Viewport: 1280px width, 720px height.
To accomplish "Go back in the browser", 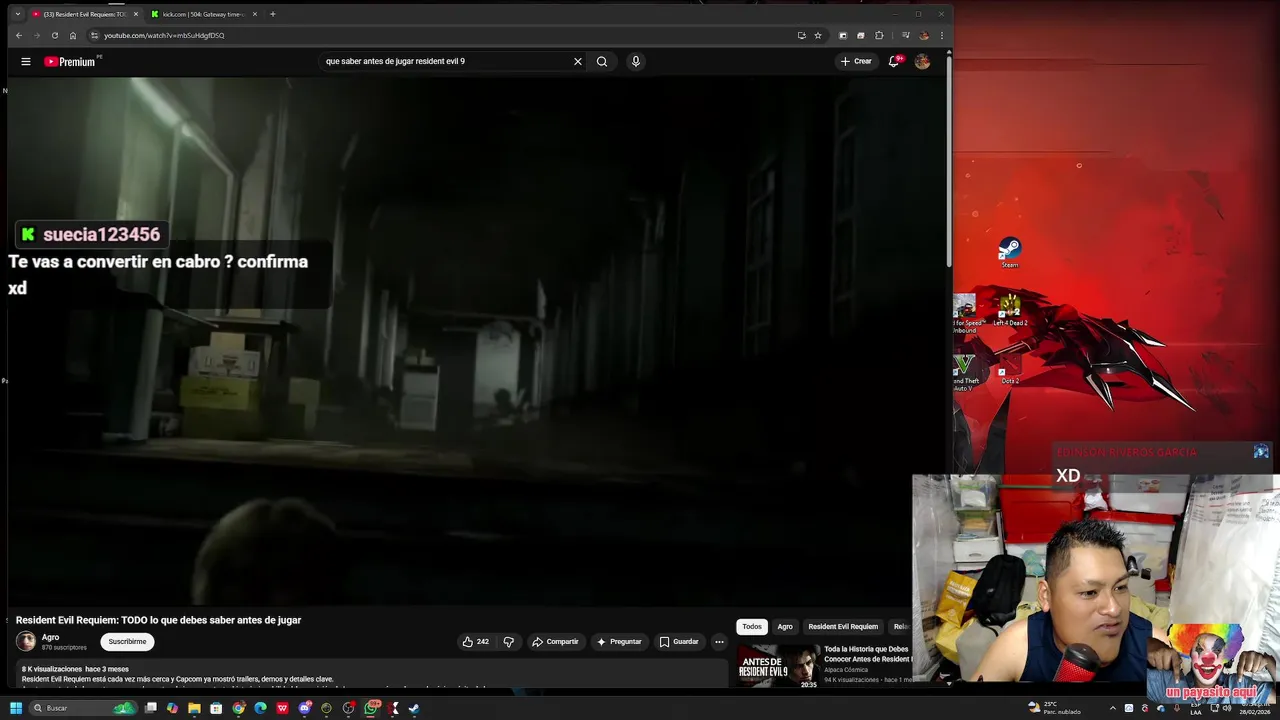I will point(18,35).
